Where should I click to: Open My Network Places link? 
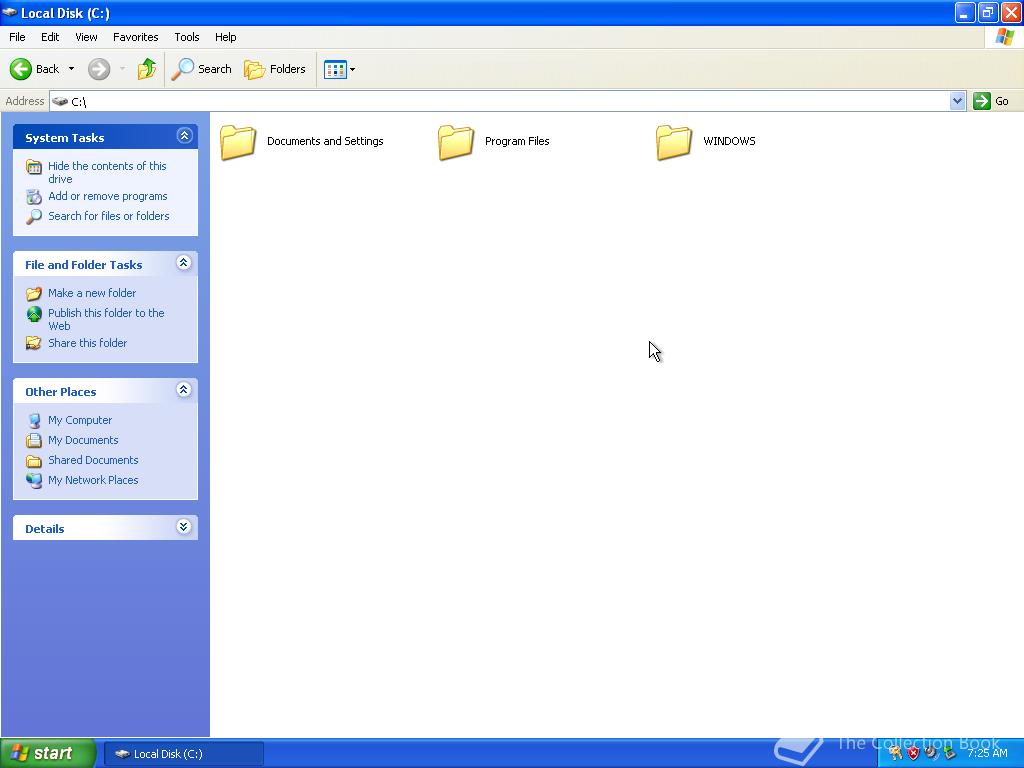[93, 480]
